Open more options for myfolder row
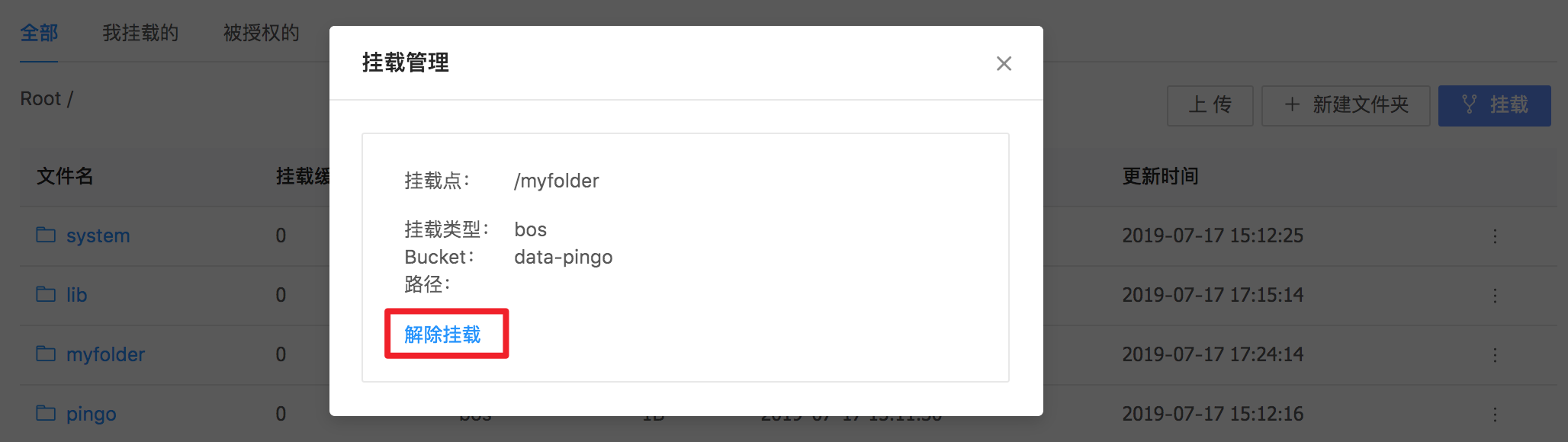This screenshot has width=1568, height=442. (1495, 355)
